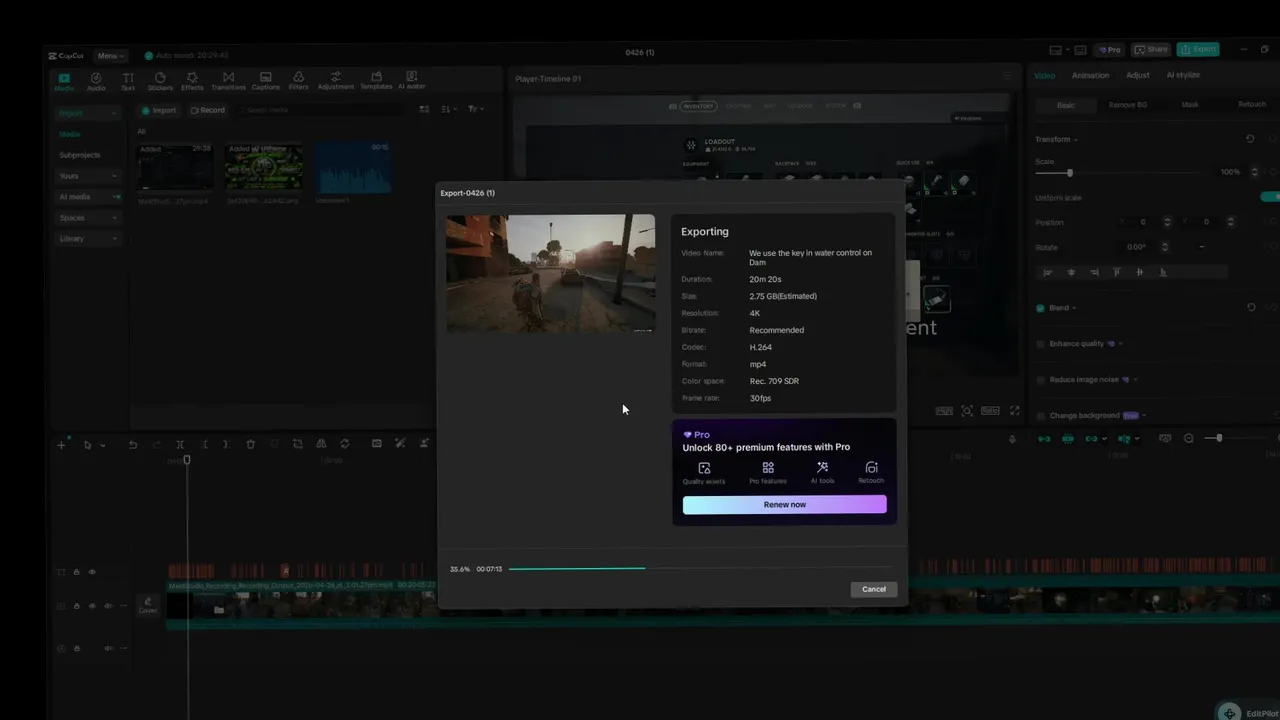Click the fullscreen icon in the player
This screenshot has height=720, width=1280.
[1014, 411]
